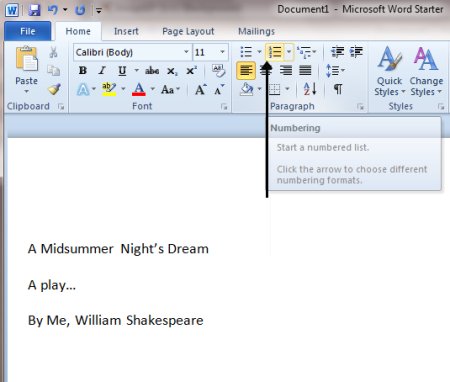Open the Quick Styles gallery
The height and width of the screenshot is (382, 450).
pos(389,71)
